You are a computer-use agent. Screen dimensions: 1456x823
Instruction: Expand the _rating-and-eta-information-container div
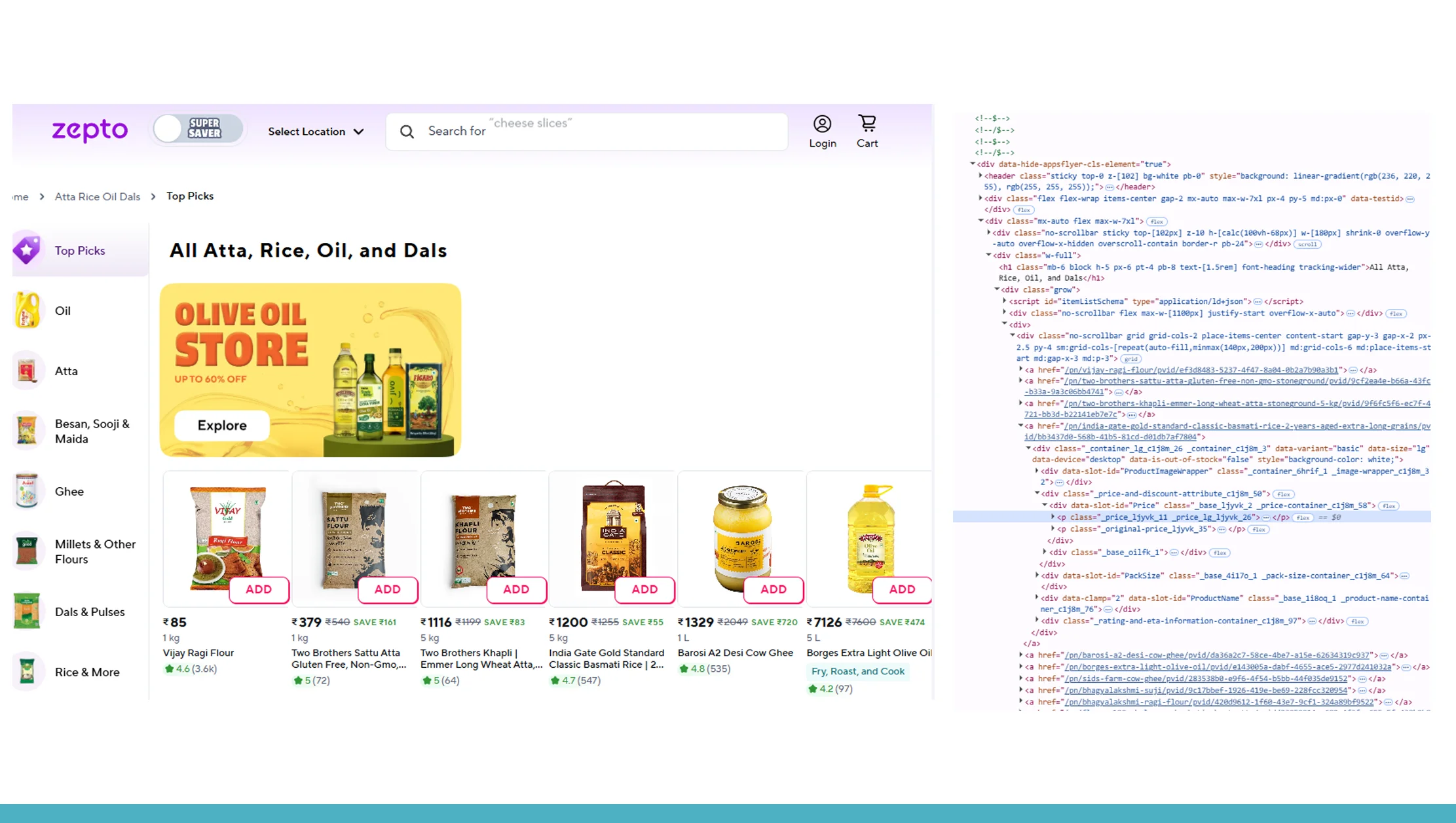tap(1037, 621)
